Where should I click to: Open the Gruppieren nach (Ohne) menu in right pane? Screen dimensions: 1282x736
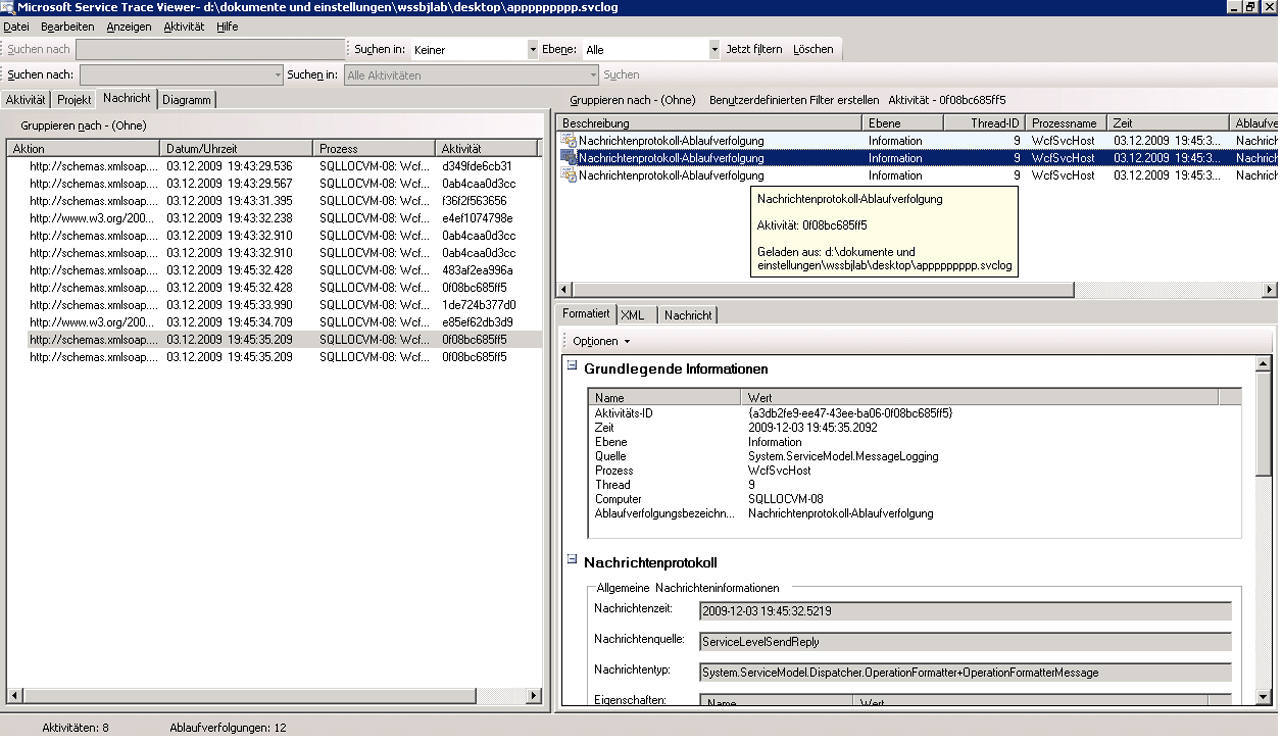click(632, 100)
